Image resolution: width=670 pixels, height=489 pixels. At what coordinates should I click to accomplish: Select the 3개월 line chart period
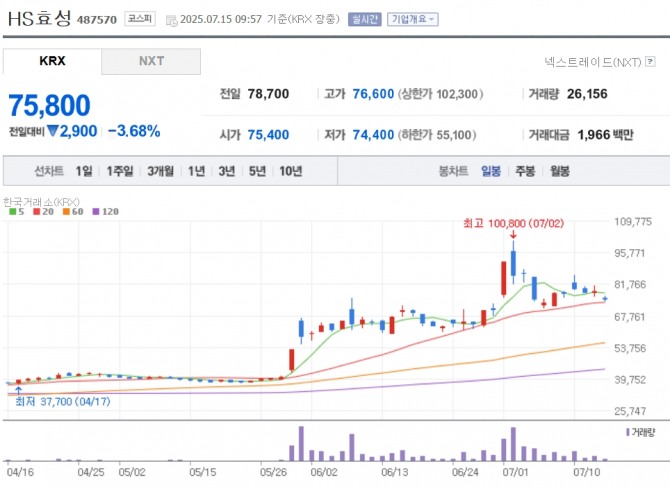[161, 171]
